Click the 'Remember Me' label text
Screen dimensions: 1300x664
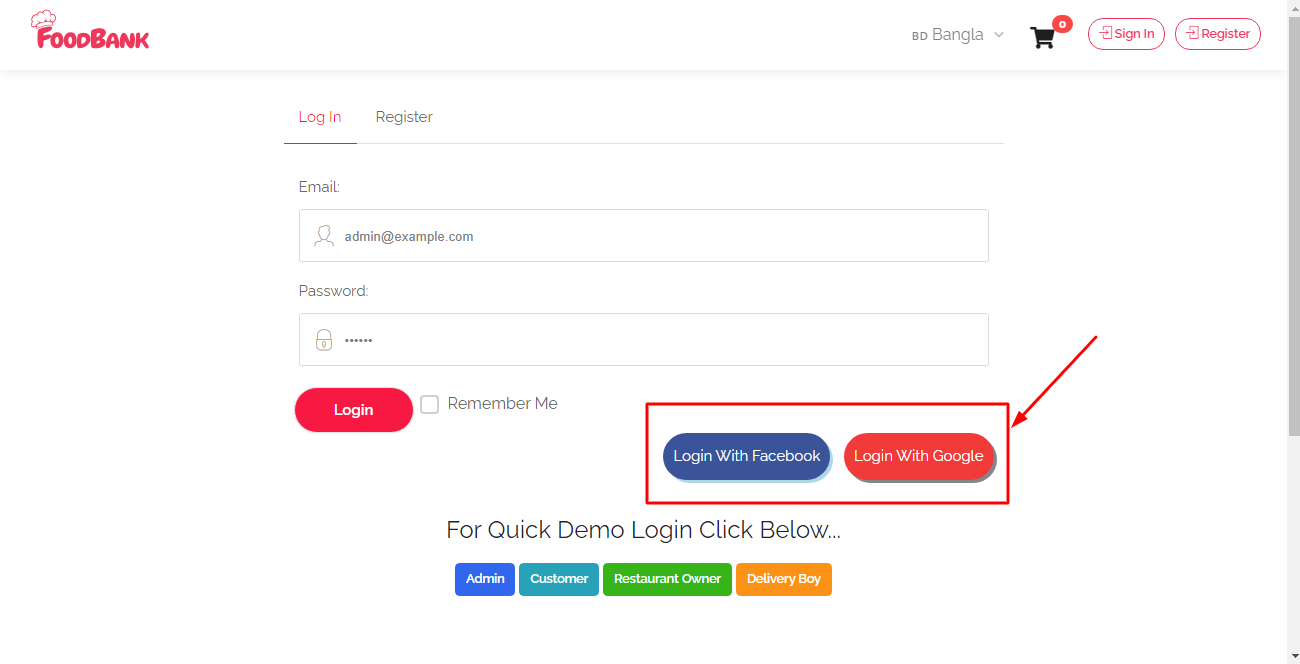click(503, 404)
